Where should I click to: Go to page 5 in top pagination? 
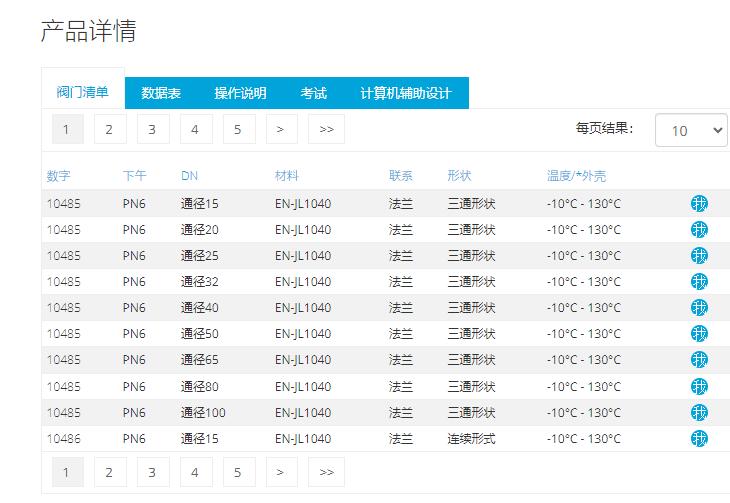238,129
